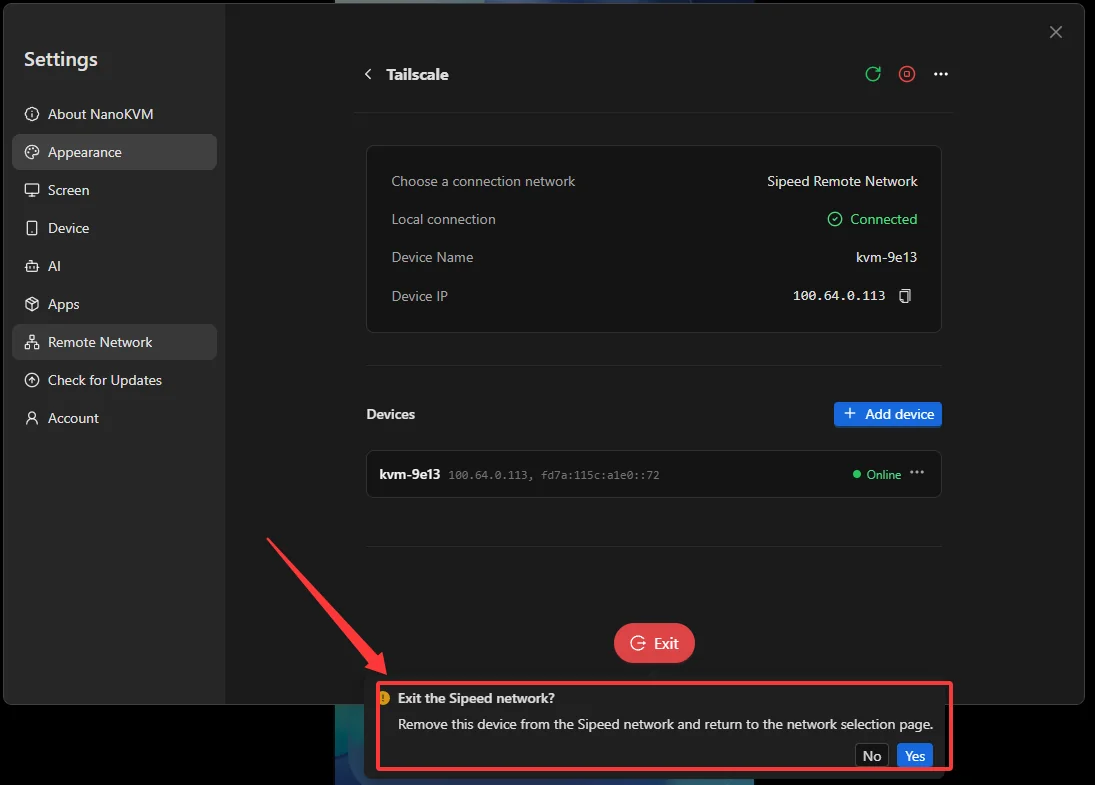Click the red stop circle icon
This screenshot has width=1095, height=785.
906,74
